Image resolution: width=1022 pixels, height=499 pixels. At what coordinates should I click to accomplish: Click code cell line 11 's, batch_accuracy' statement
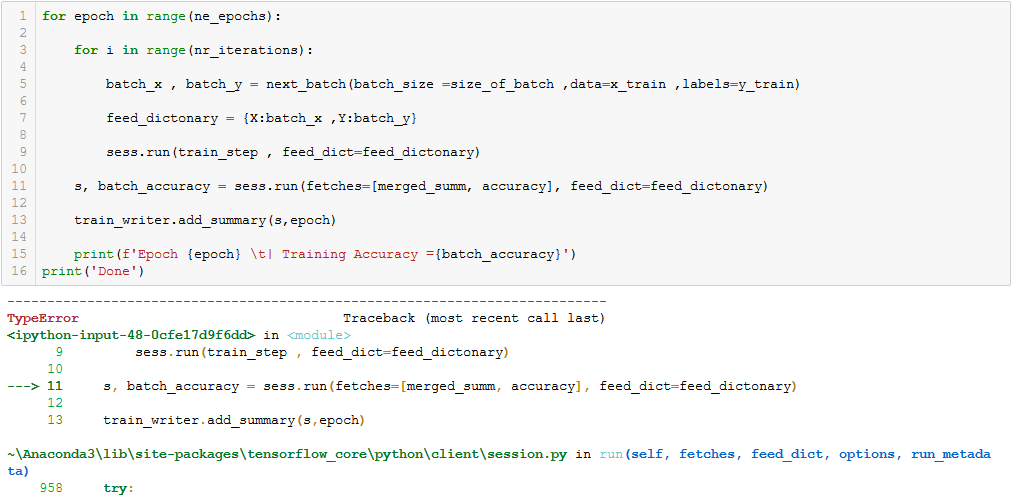pyautogui.click(x=421, y=186)
